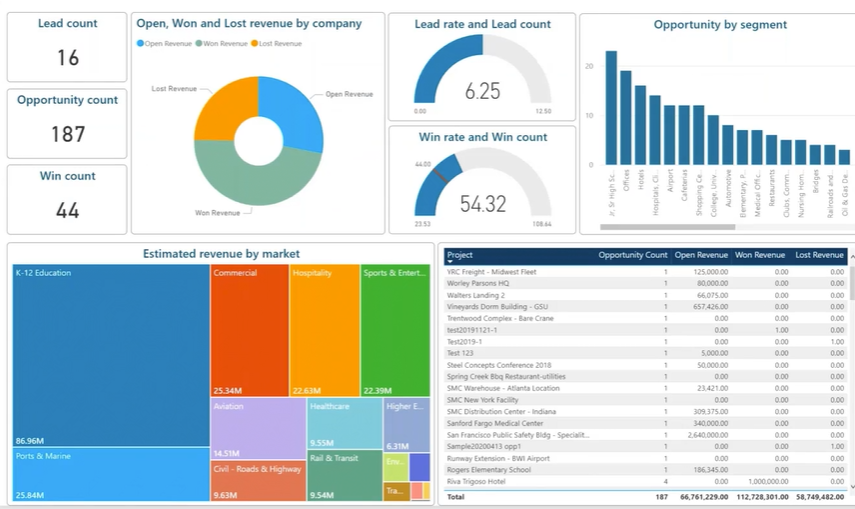Viewport: 855px width, 509px height.
Task: Click the Lead rate gauge filled arc
Action: (x=428, y=73)
